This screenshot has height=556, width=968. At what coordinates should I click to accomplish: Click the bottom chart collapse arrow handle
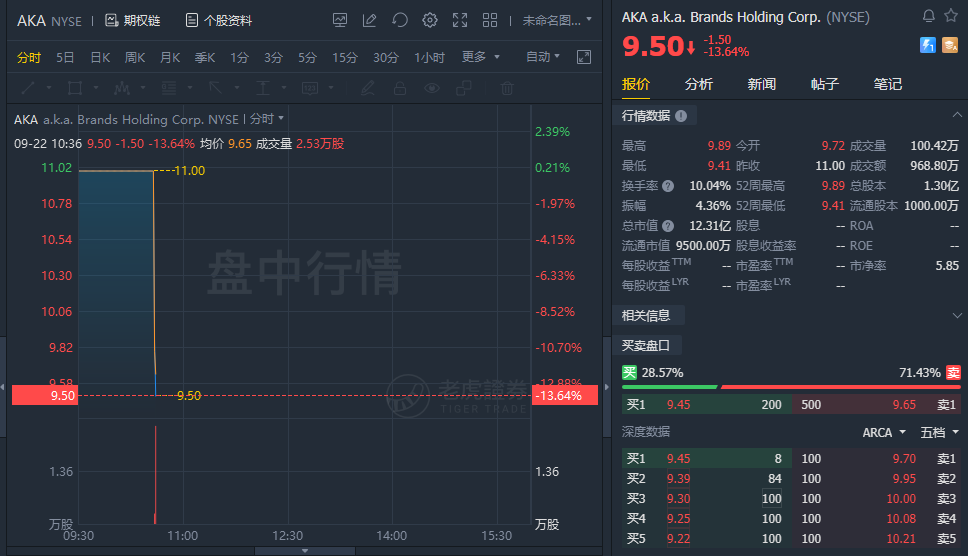(304, 550)
